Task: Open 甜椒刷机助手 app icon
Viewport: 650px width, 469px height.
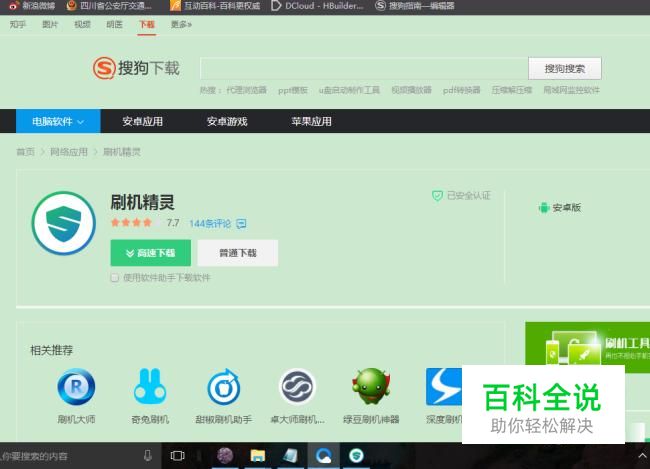Action: [x=224, y=386]
